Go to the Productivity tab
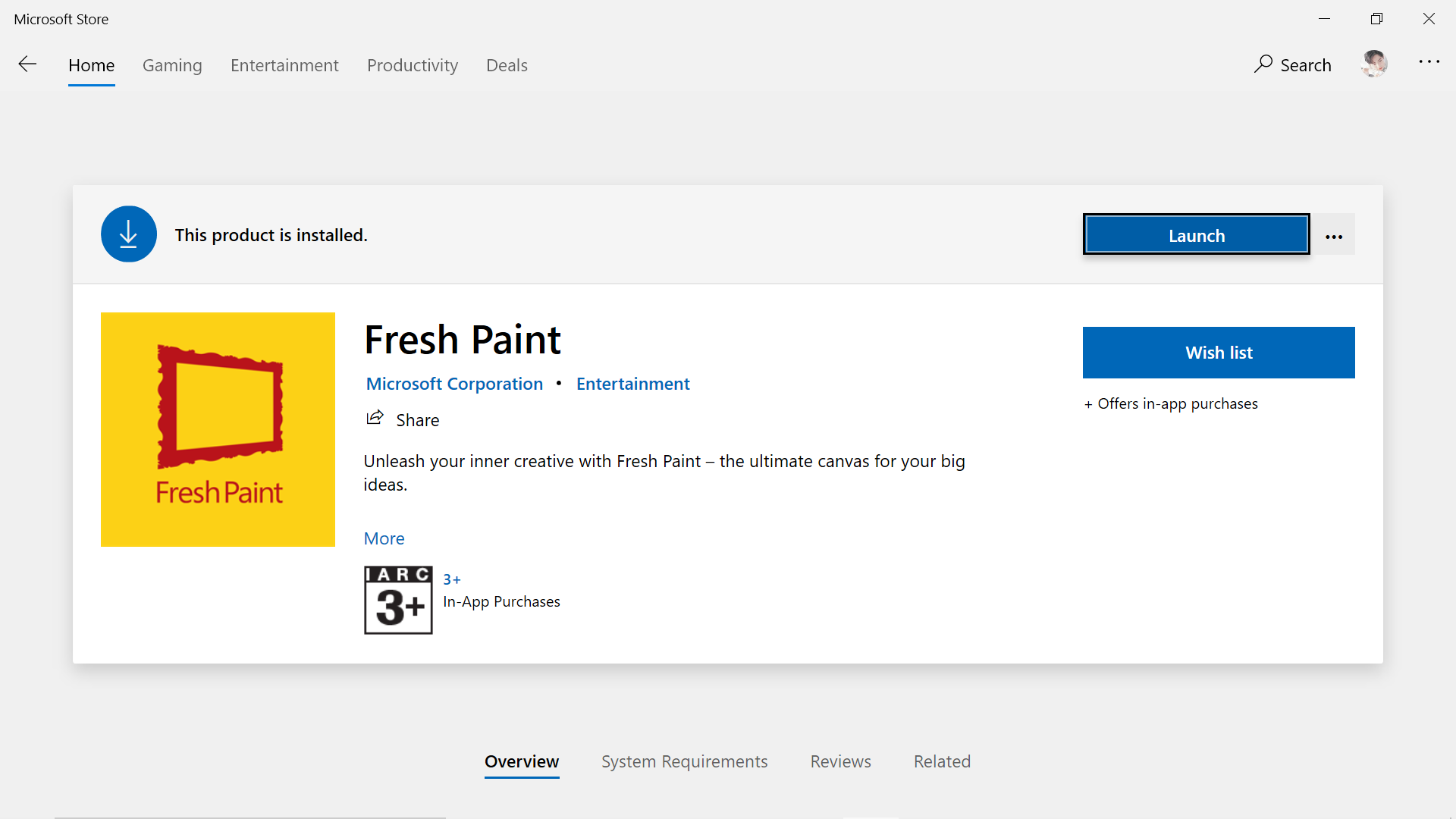Screen dimensions: 1456x819 point(413,65)
